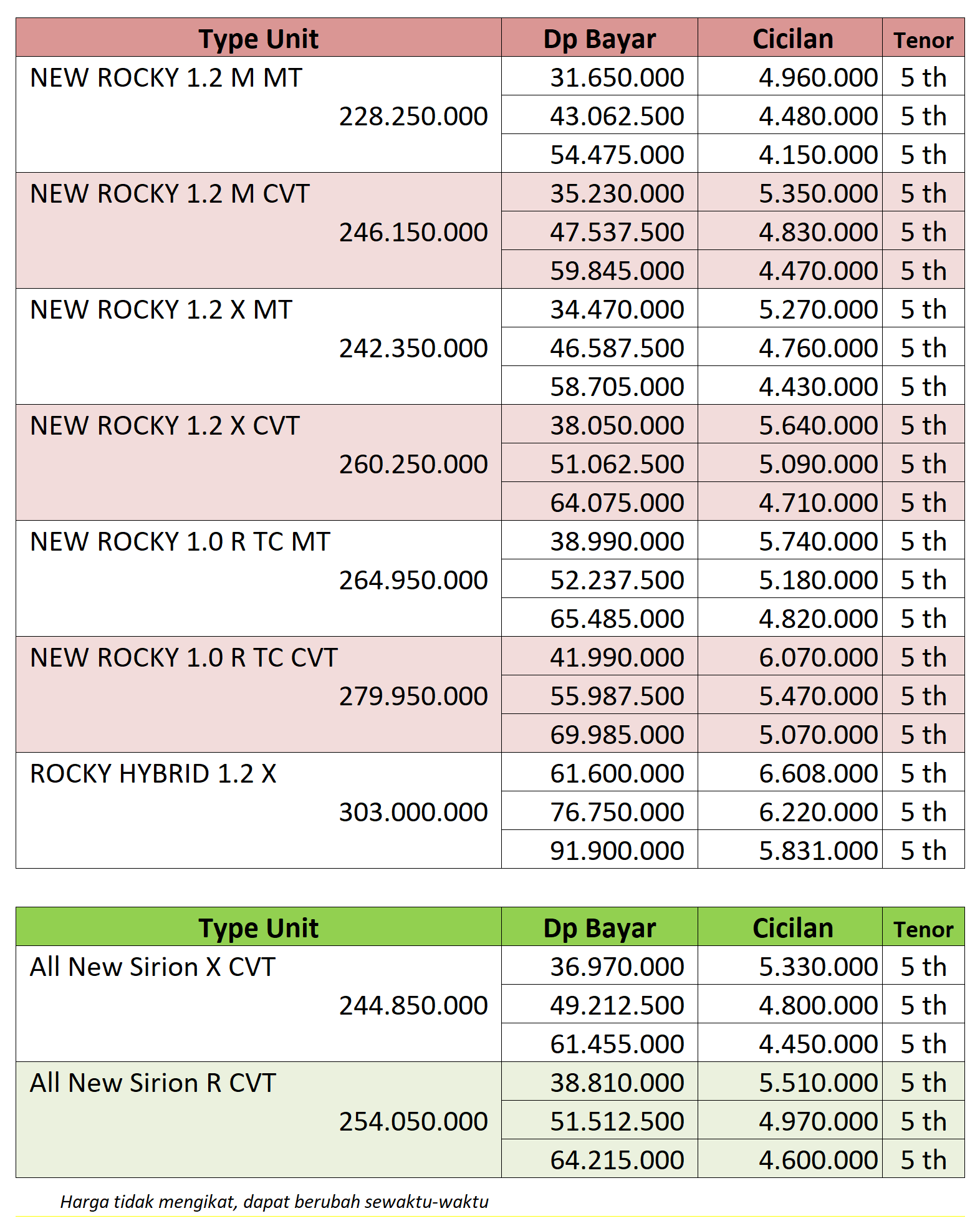Screen dimensions: 980x1226
Task: Click the Dp Bayar header in the red table
Action: pos(599,39)
